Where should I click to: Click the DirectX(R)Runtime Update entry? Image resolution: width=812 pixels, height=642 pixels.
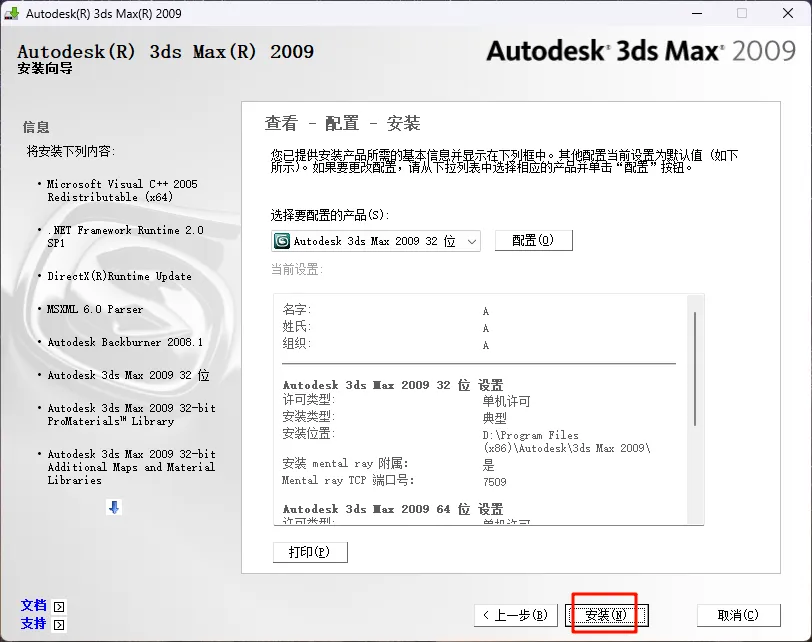120,276
